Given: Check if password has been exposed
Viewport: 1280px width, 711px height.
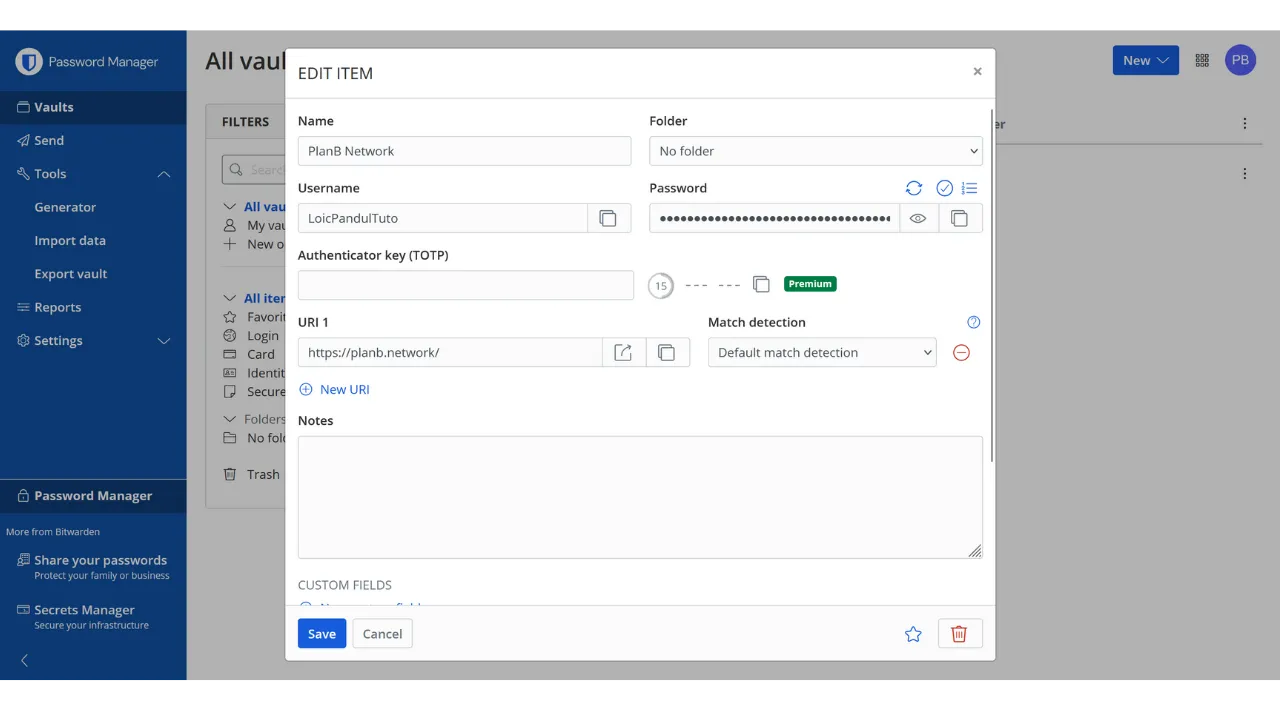Looking at the screenshot, I should click(x=944, y=188).
